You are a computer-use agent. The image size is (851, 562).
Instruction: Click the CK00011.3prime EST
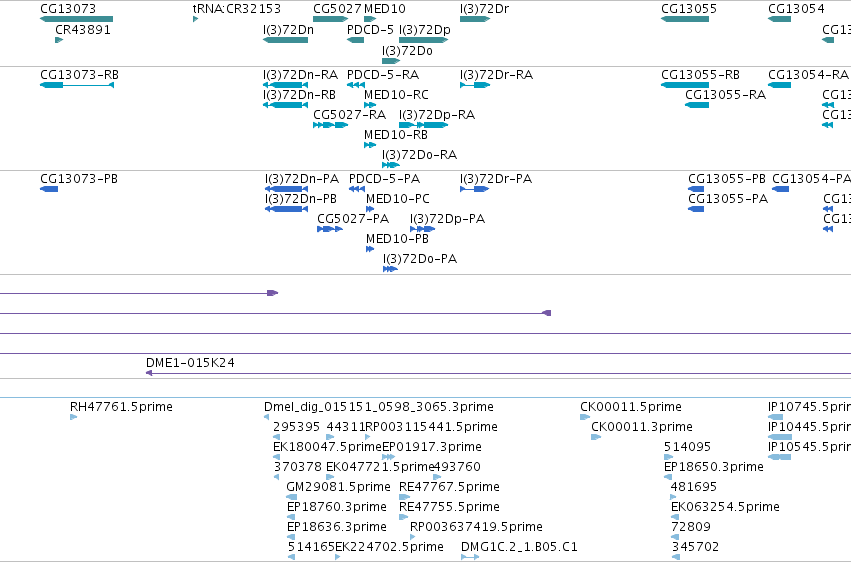pos(596,437)
